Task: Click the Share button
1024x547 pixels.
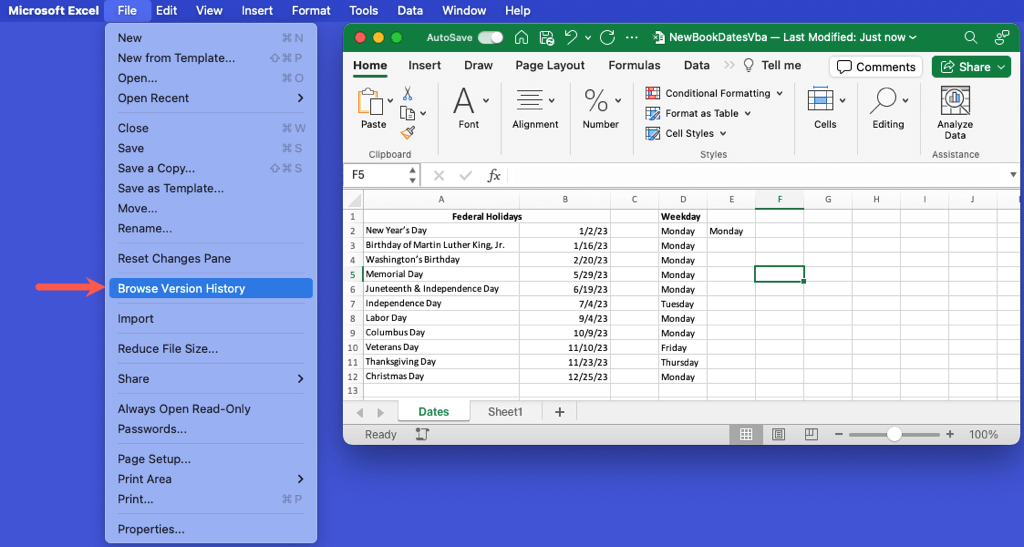Action: (970, 67)
